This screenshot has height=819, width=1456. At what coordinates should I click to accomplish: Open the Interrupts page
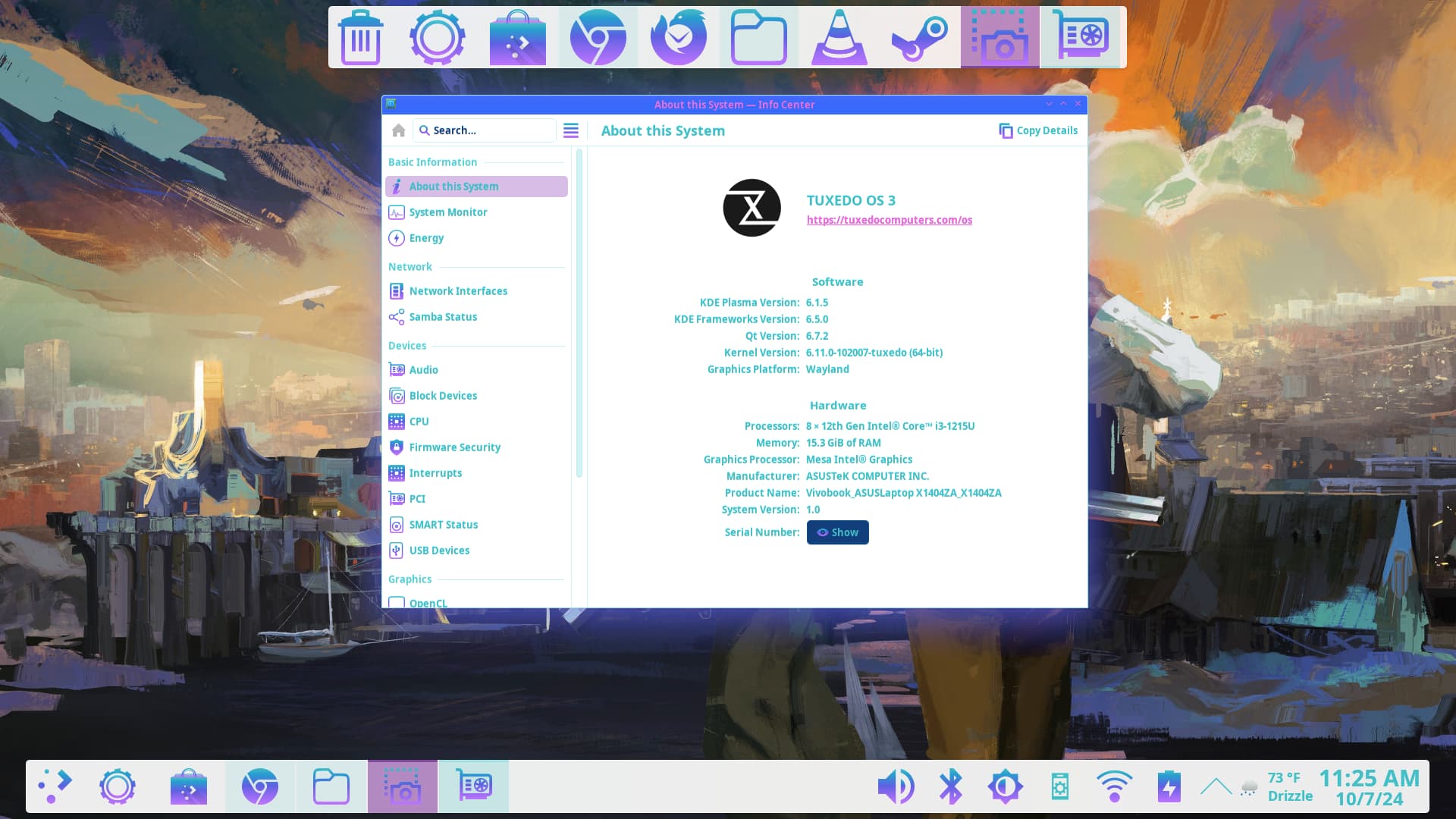(x=476, y=473)
